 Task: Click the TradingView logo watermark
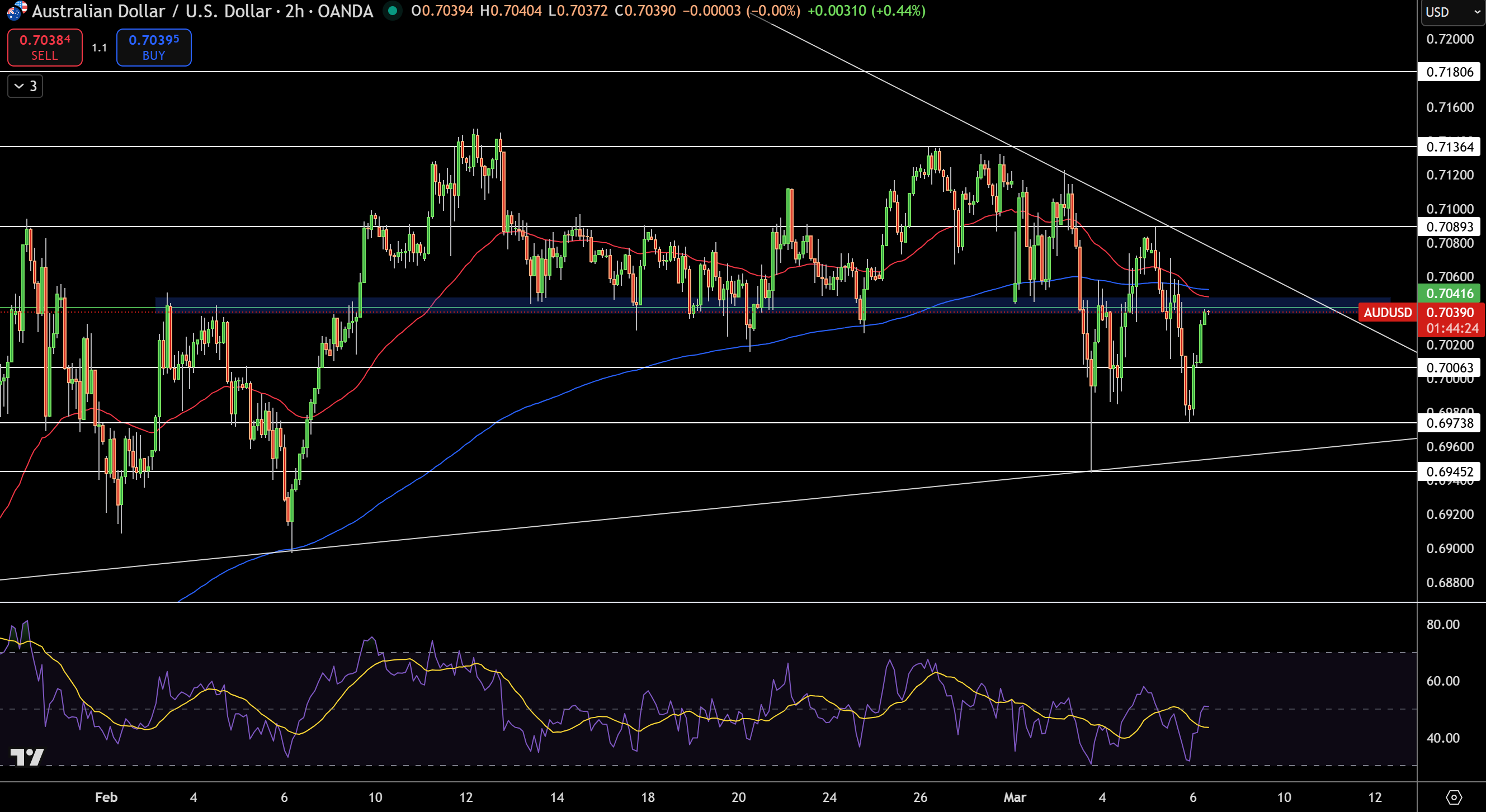pyautogui.click(x=27, y=757)
